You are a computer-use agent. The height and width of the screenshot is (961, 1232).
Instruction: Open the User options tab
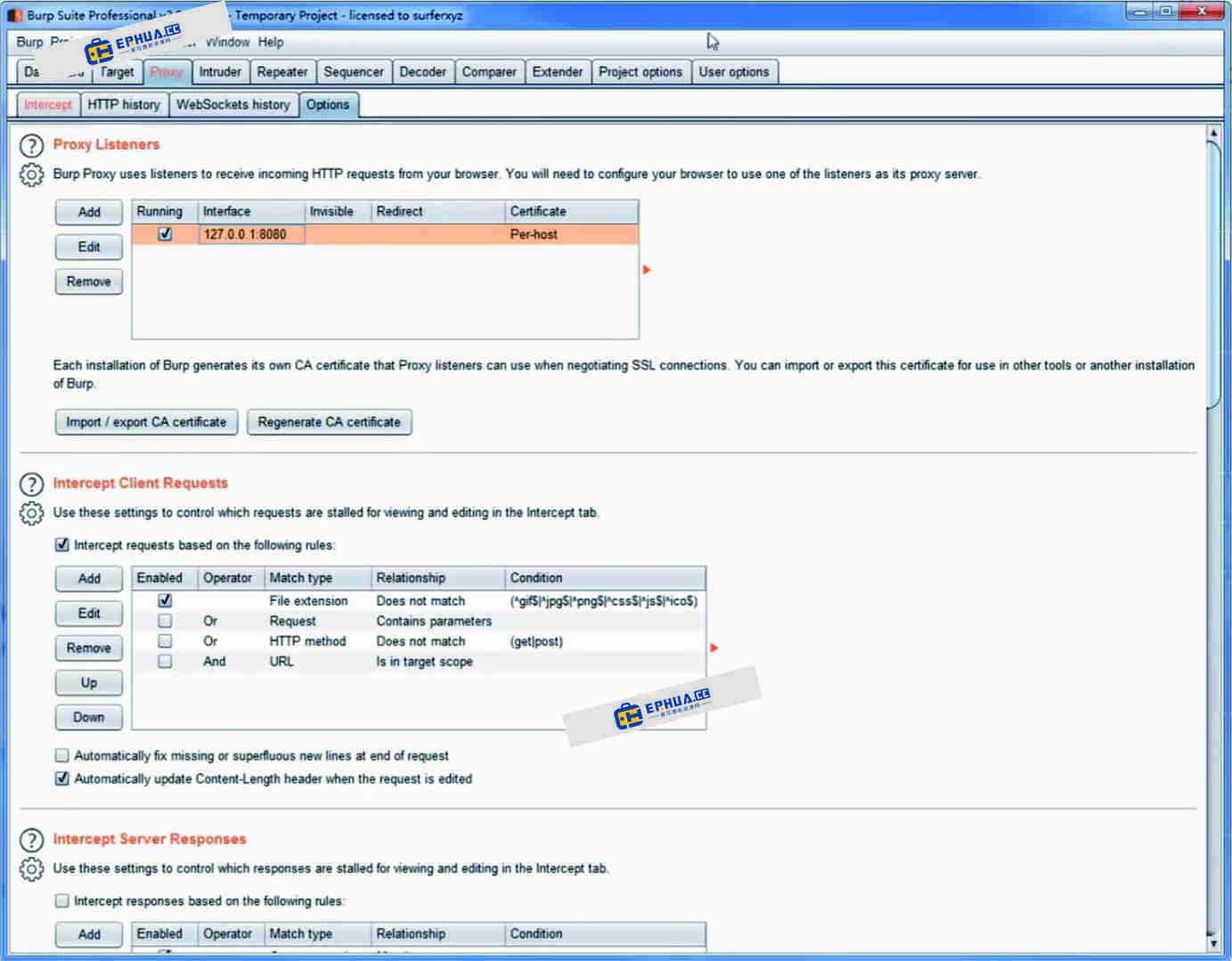click(x=734, y=72)
